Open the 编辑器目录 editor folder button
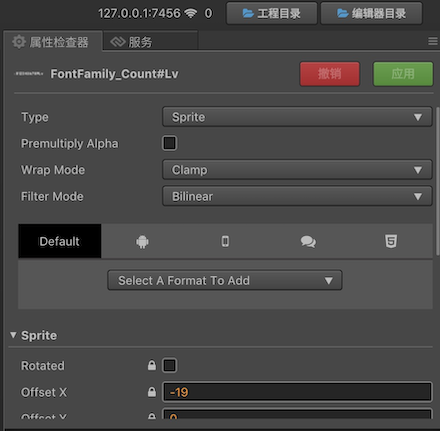This screenshot has height=431, width=440. pos(371,13)
